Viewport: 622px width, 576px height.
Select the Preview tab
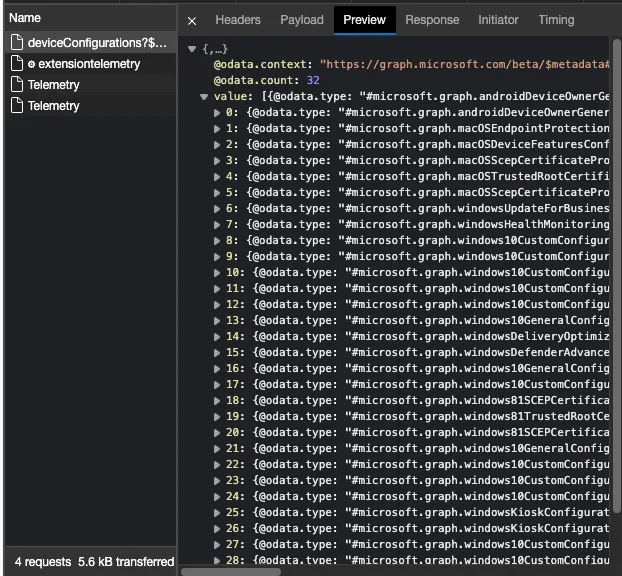pyautogui.click(x=365, y=20)
